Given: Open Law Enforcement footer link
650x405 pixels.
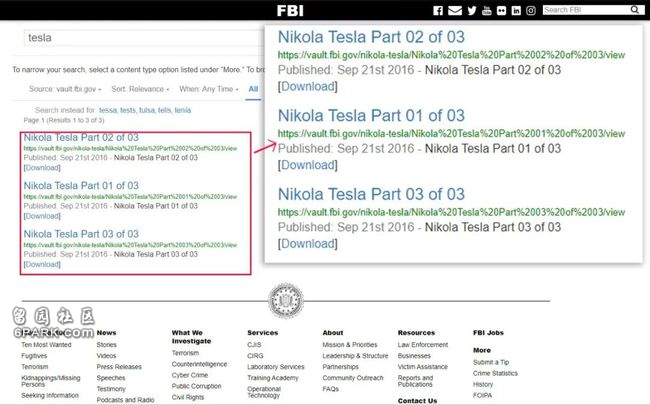Looking at the screenshot, I should point(423,345).
